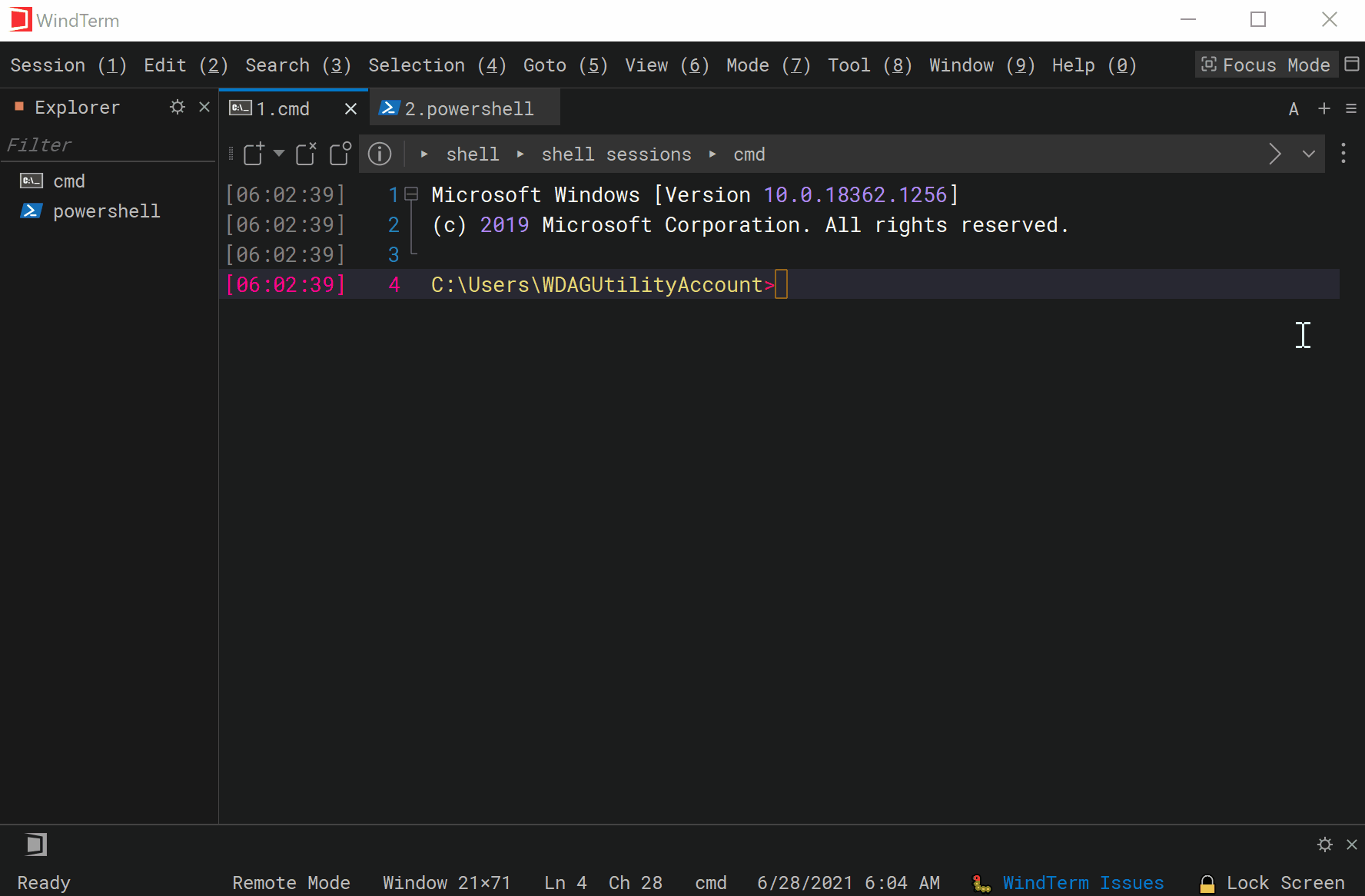Click line number 2 in the gutter
1365x896 pixels.
click(x=394, y=225)
